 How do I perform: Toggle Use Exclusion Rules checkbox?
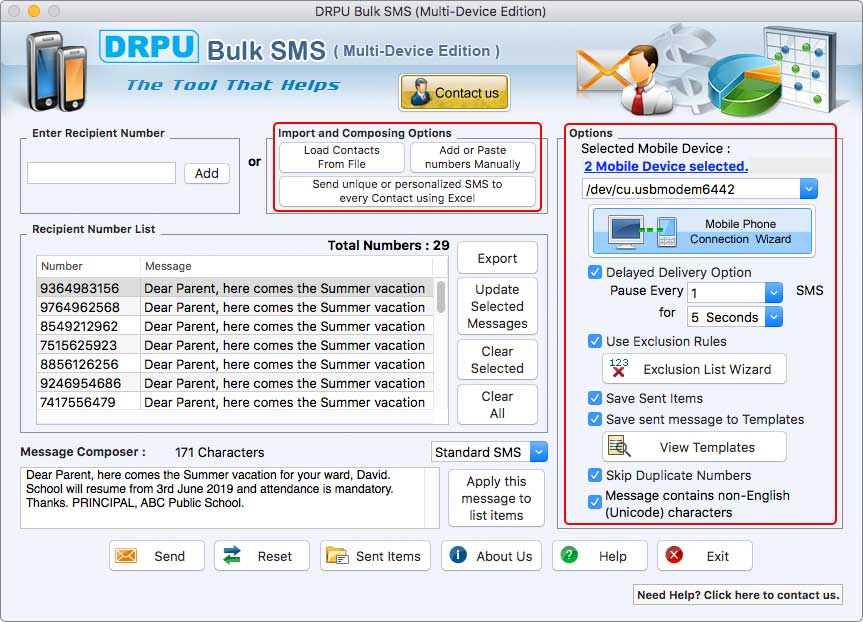(x=595, y=341)
